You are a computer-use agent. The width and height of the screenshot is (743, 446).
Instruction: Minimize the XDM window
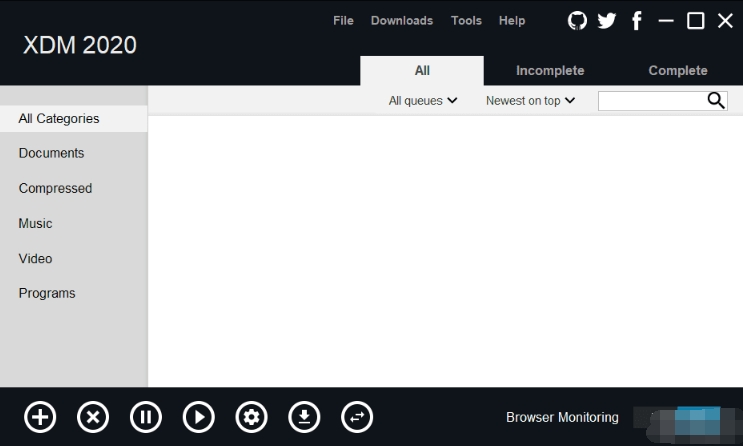pos(666,21)
